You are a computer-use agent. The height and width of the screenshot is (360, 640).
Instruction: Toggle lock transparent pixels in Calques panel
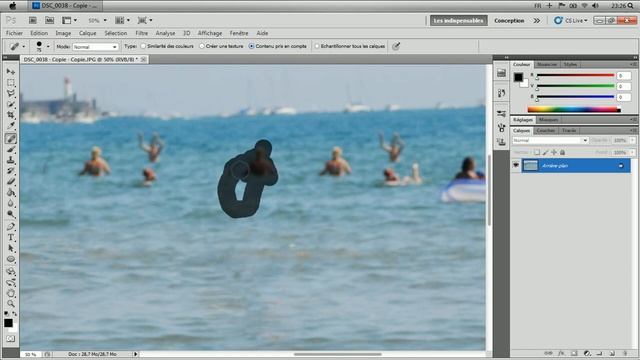[537, 152]
